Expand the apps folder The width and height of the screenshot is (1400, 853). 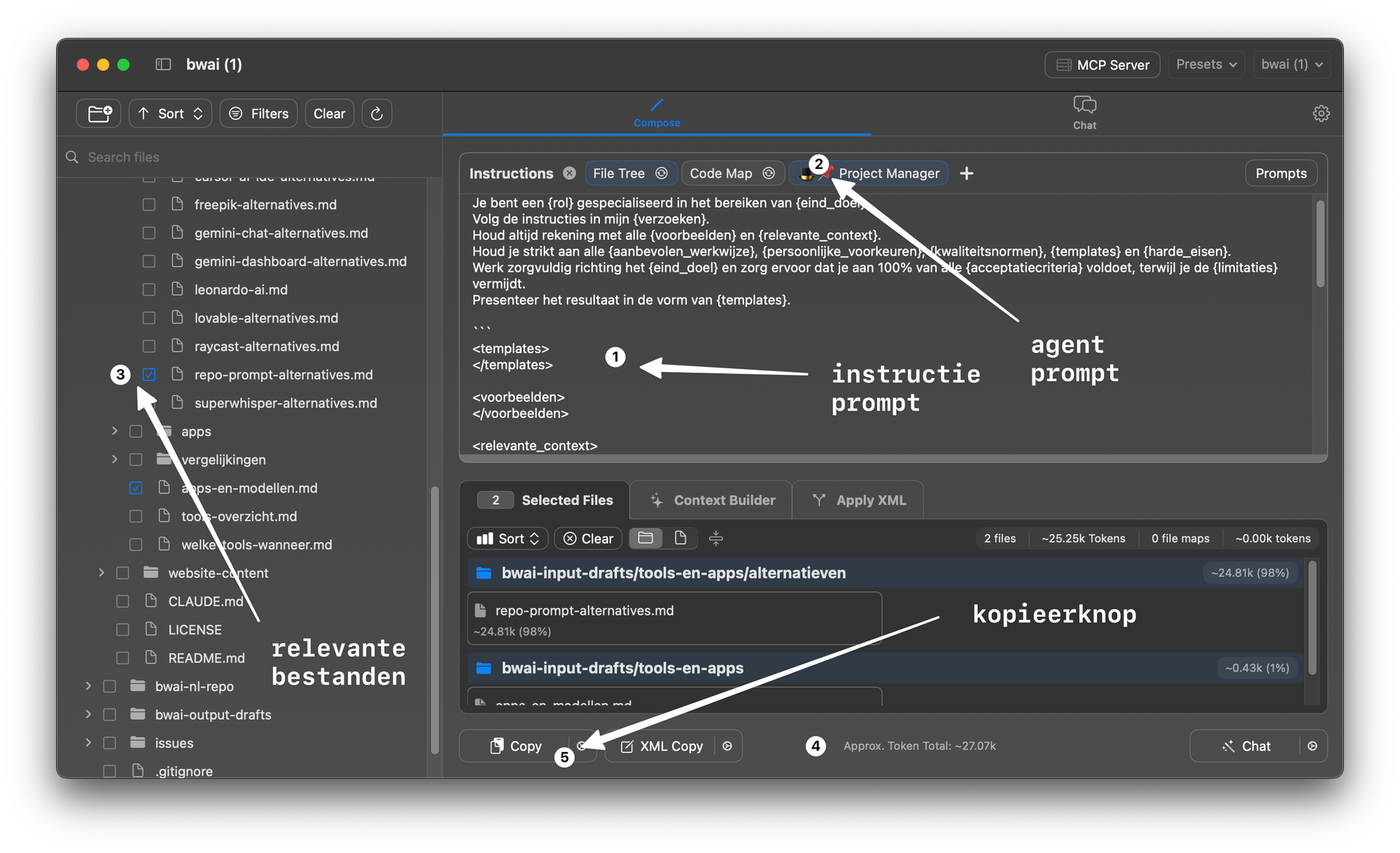pyautogui.click(x=114, y=431)
